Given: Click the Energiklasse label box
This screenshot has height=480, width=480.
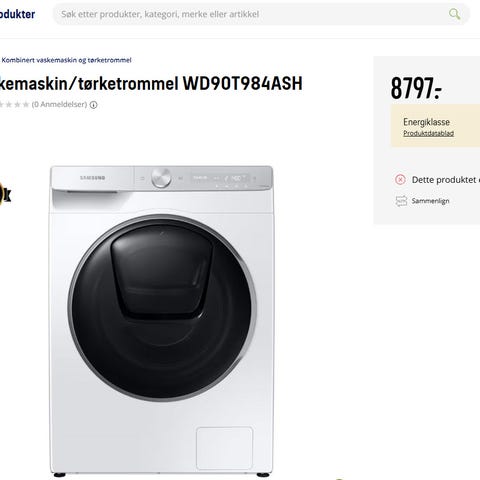Looking at the screenshot, I should (x=435, y=126).
